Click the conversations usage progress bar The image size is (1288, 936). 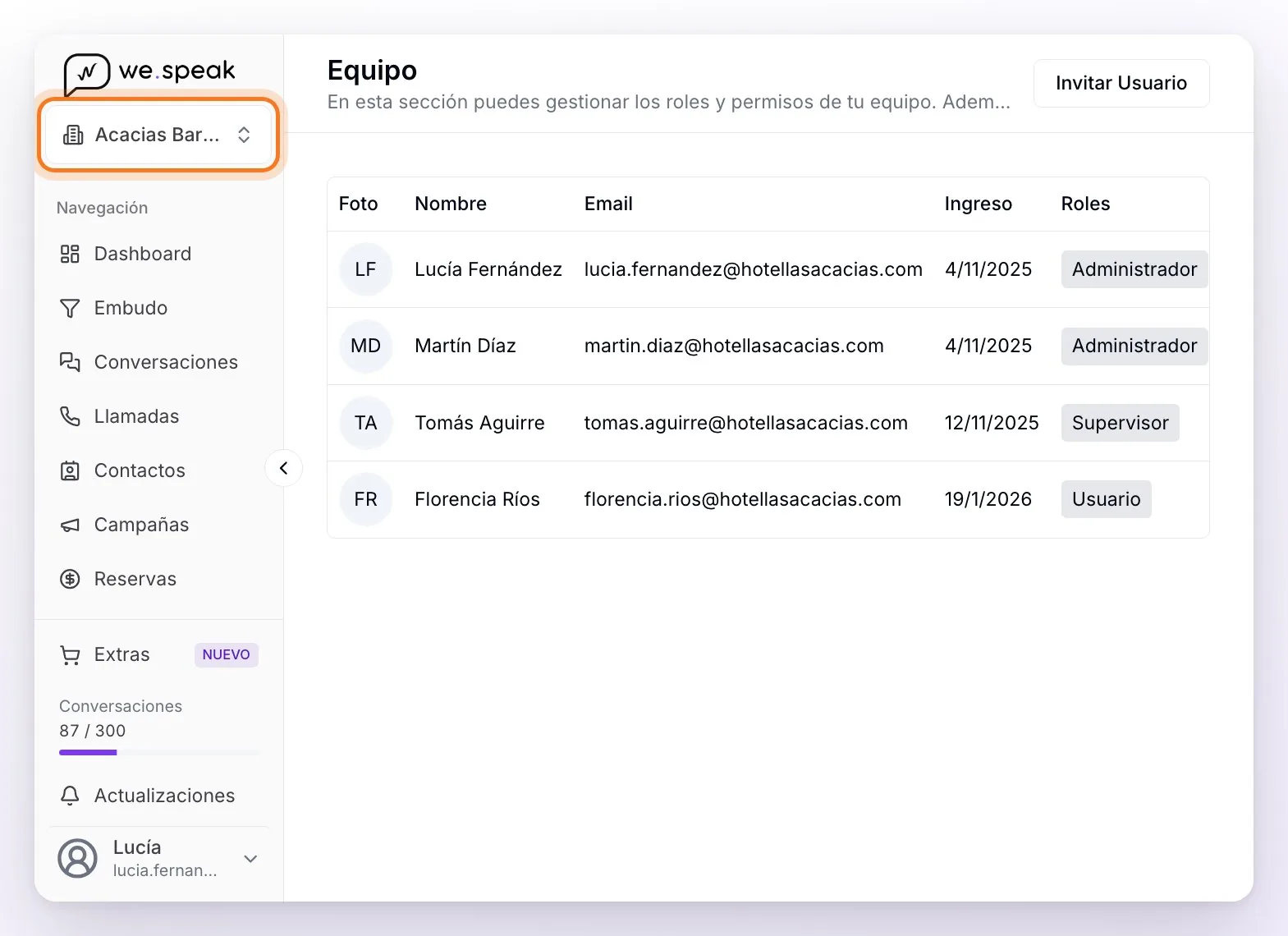click(x=158, y=752)
